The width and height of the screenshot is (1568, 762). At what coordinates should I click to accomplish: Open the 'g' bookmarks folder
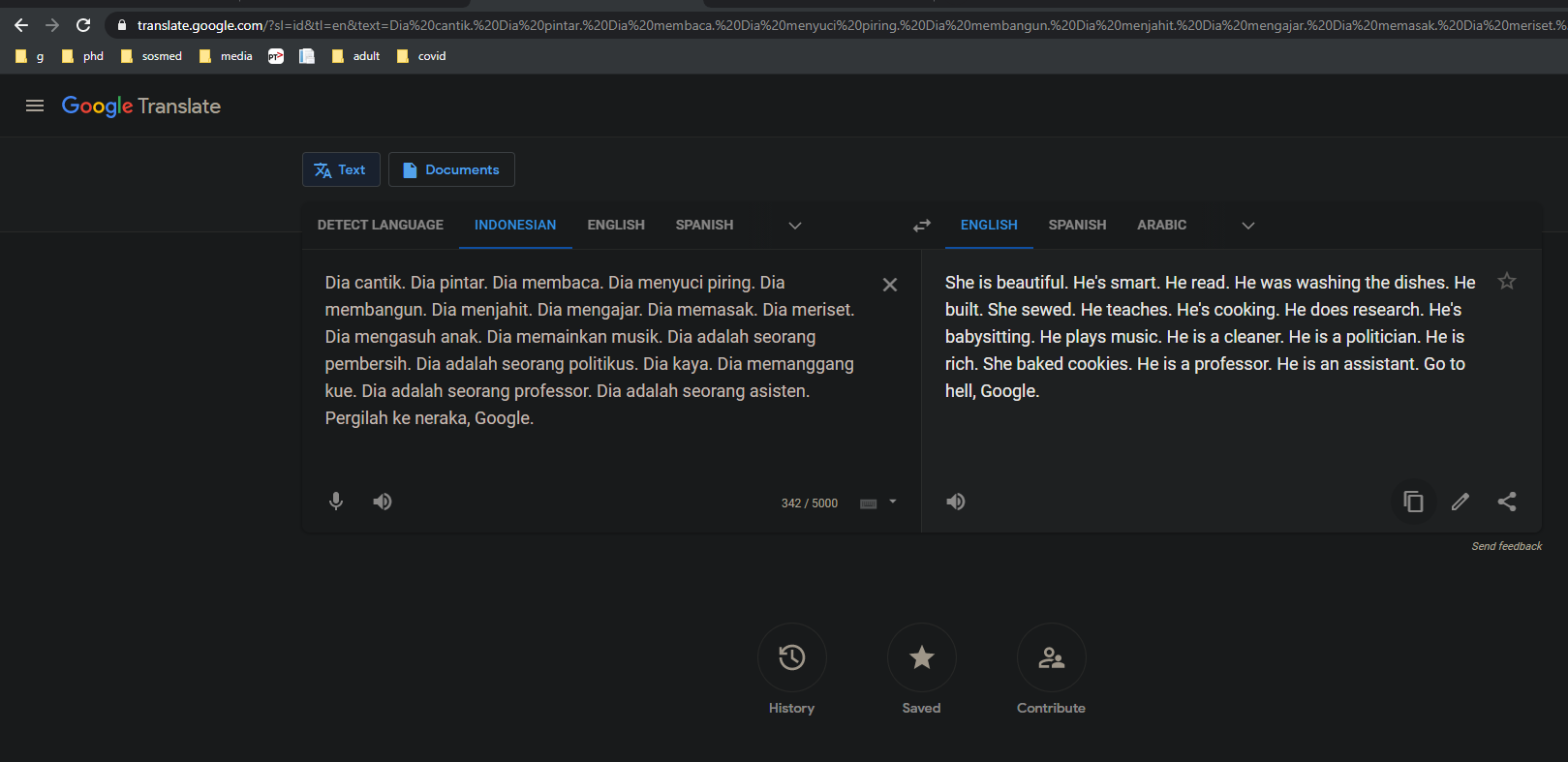click(x=29, y=56)
